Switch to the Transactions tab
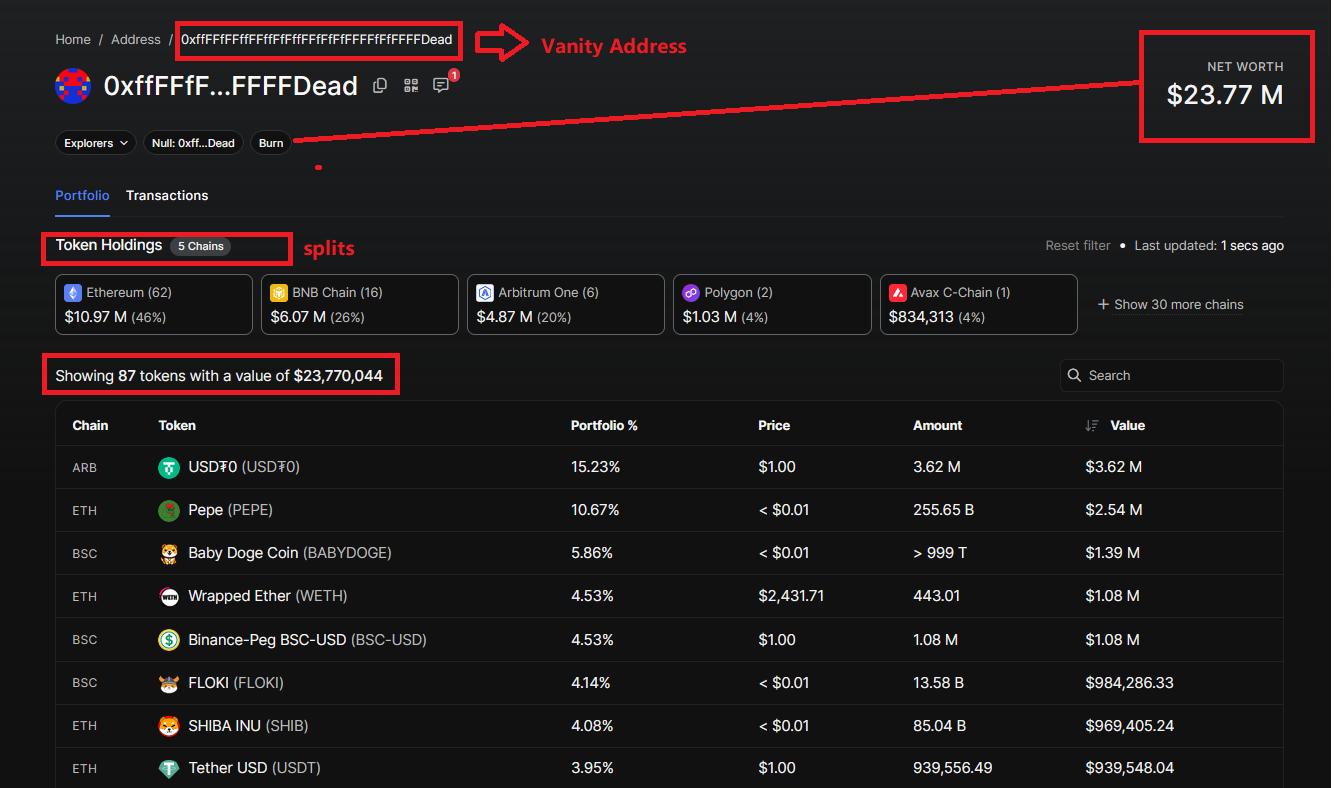1334x788 pixels. 167,196
